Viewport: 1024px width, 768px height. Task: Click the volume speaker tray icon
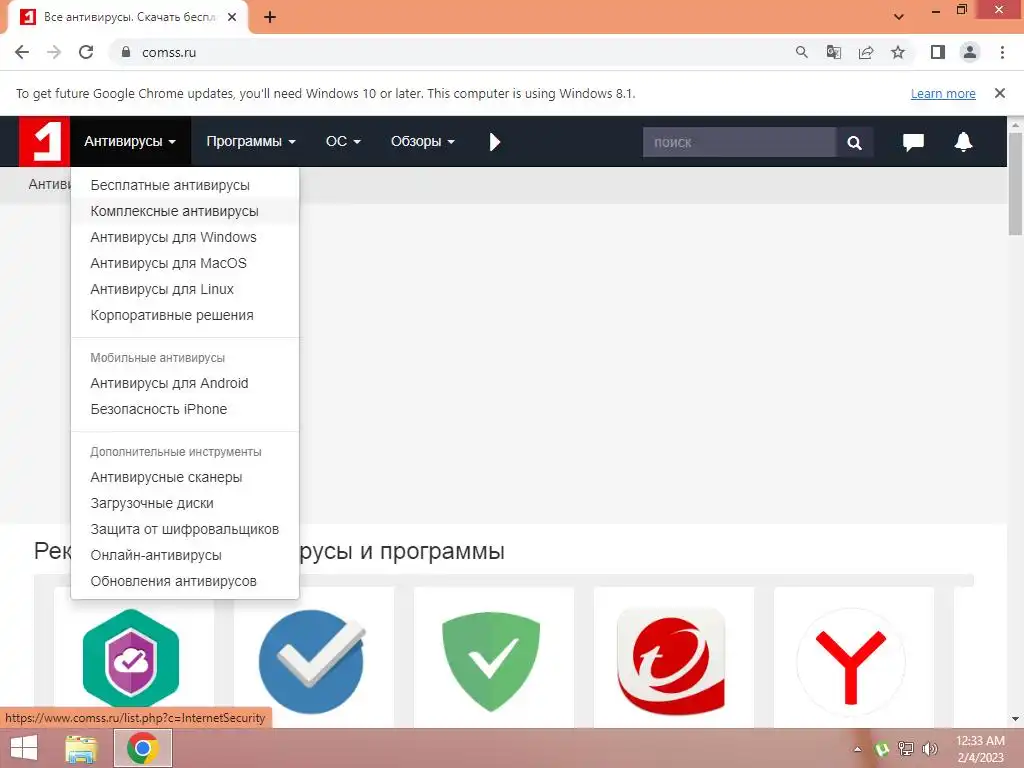(x=930, y=749)
